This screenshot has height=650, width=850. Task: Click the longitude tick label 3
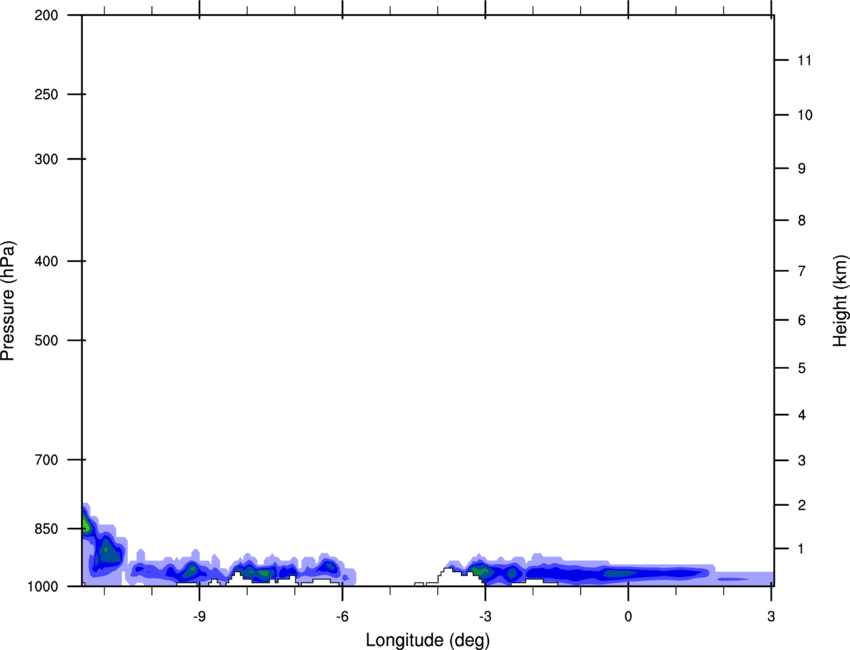click(x=771, y=616)
